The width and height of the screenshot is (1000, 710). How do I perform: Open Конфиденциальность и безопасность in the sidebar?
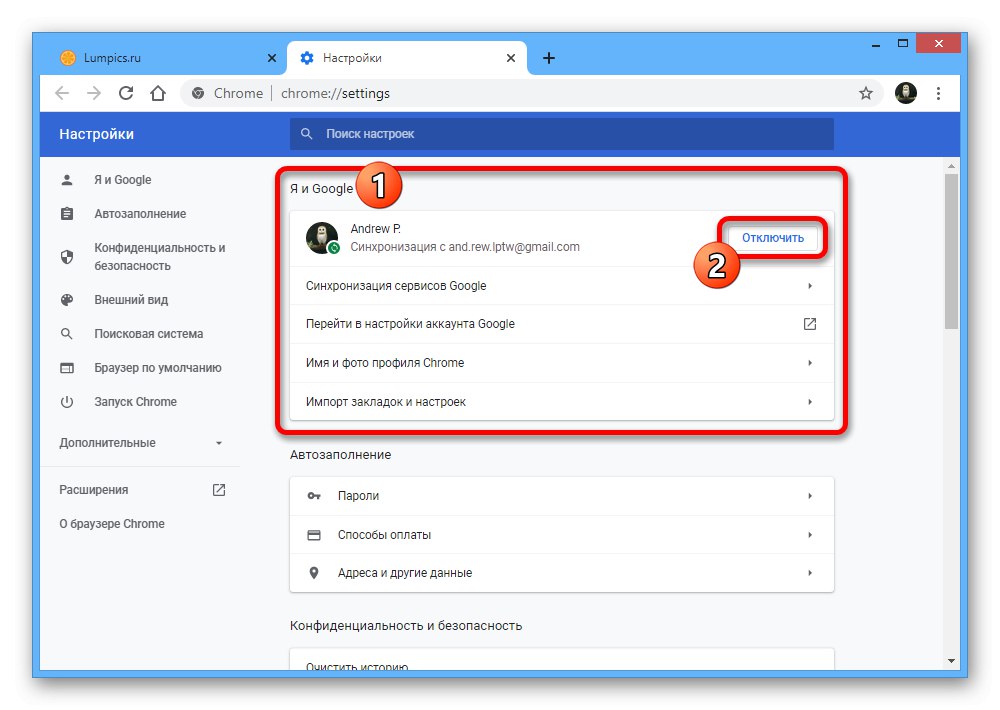pos(159,256)
